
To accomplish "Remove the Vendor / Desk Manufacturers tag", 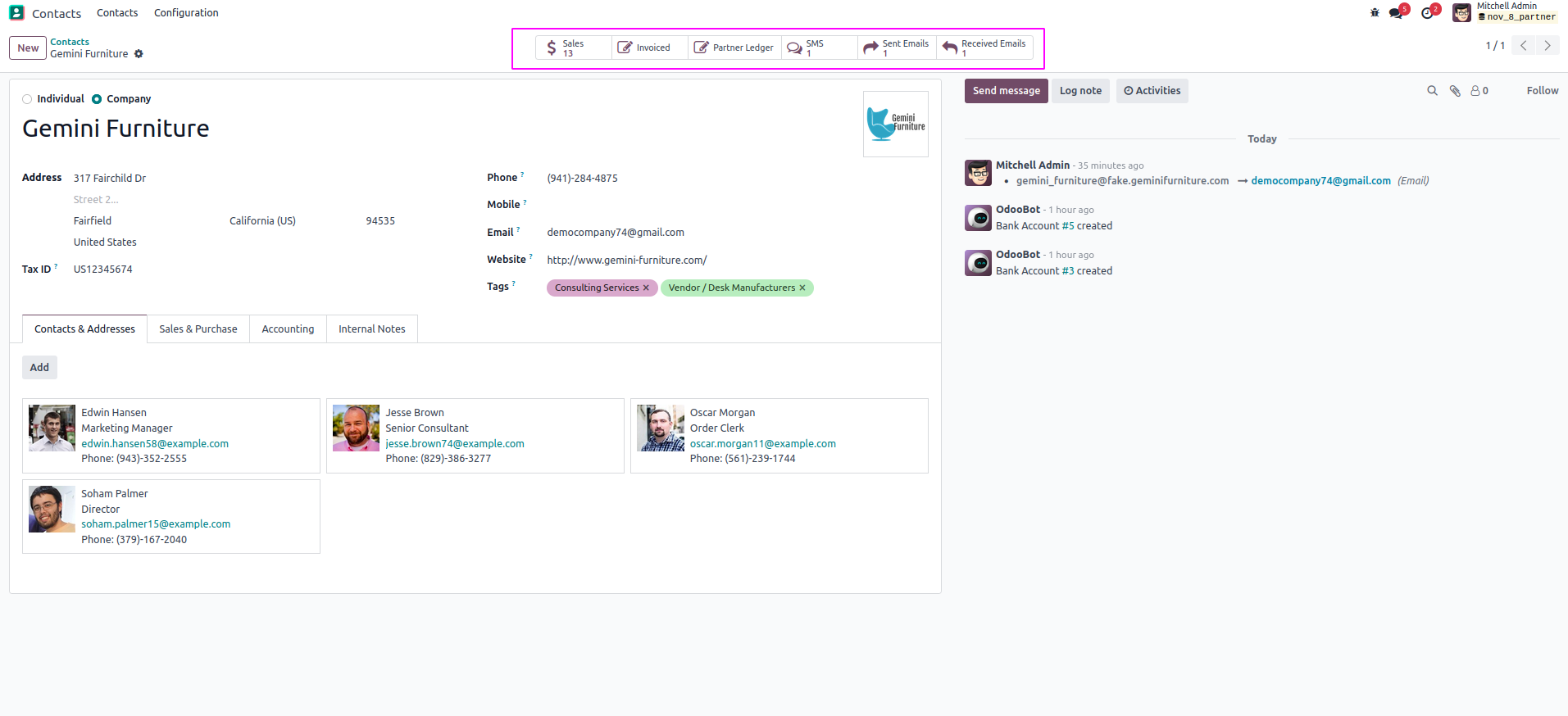I will [802, 288].
